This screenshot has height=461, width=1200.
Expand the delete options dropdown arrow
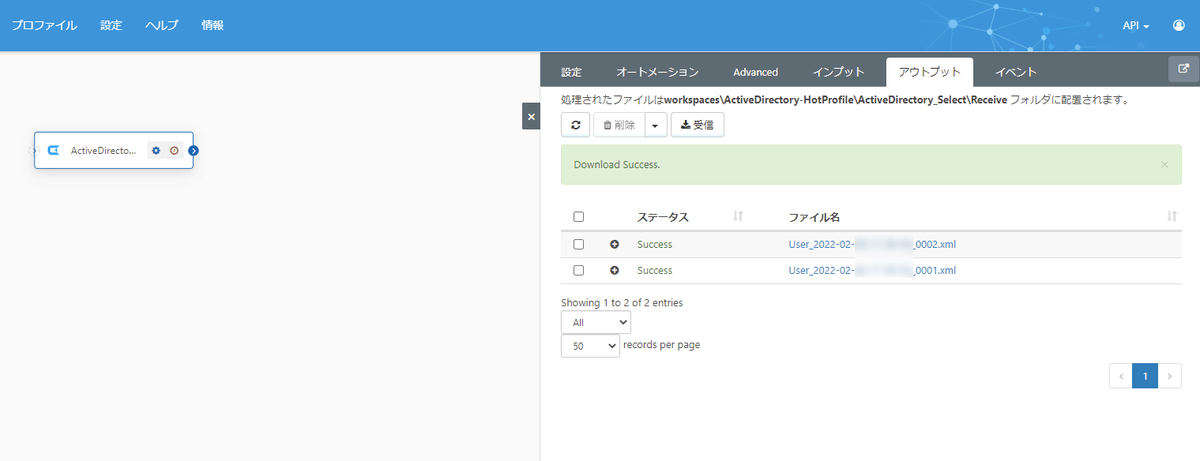coord(655,125)
